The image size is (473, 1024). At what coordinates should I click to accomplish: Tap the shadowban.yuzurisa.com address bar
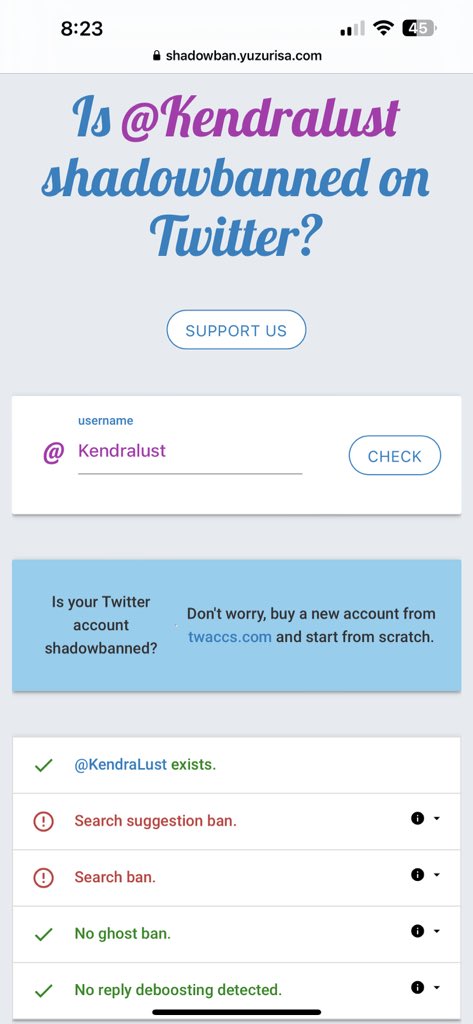(236, 56)
